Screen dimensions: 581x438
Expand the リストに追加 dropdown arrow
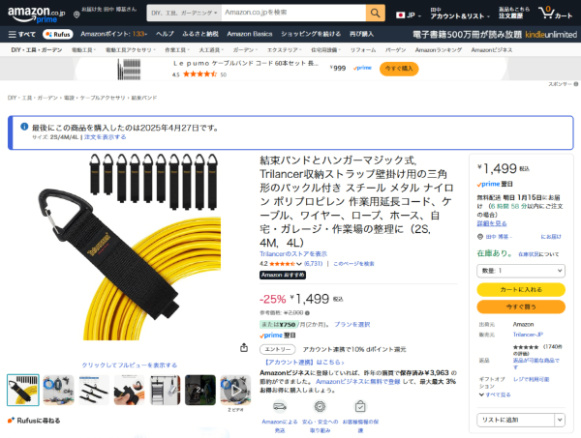(560, 420)
